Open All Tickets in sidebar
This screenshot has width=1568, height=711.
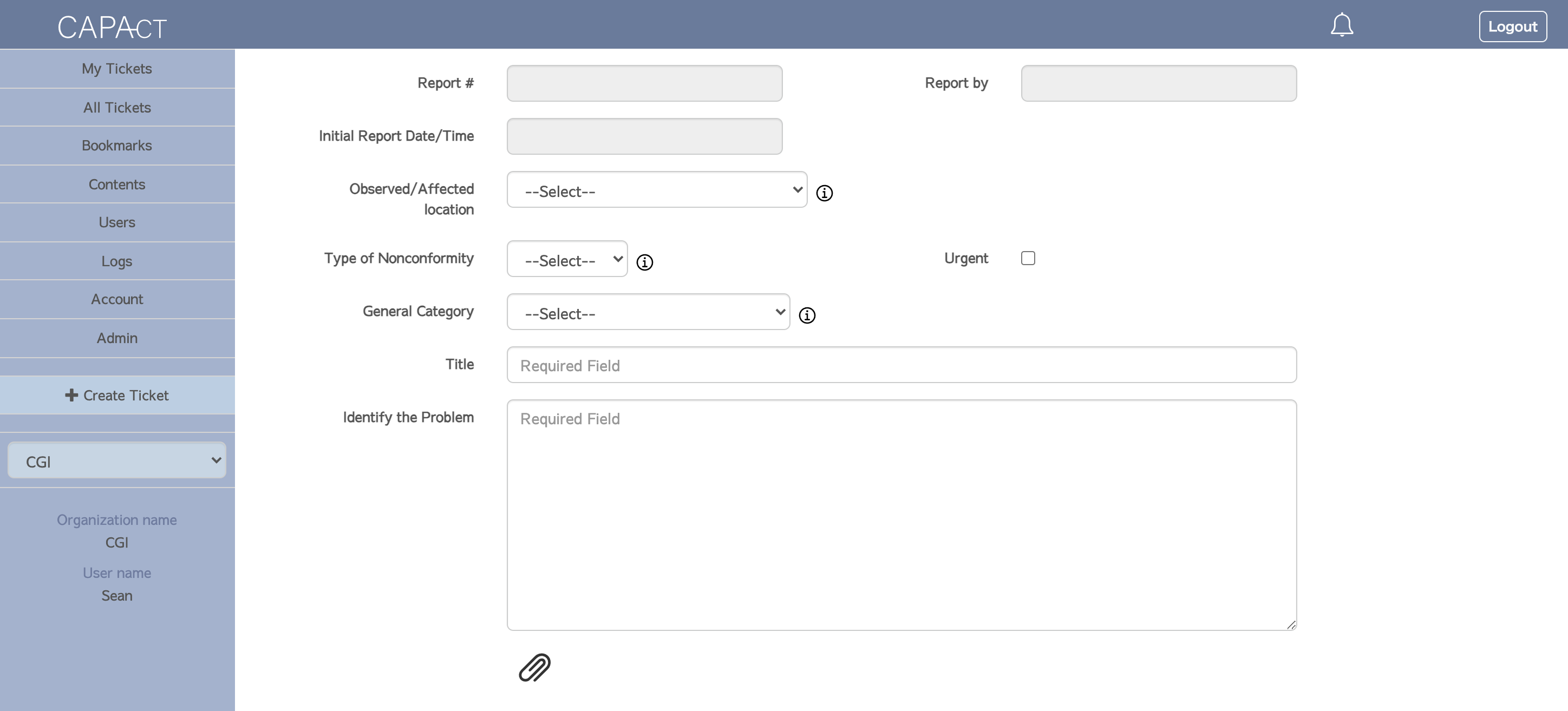point(117,108)
